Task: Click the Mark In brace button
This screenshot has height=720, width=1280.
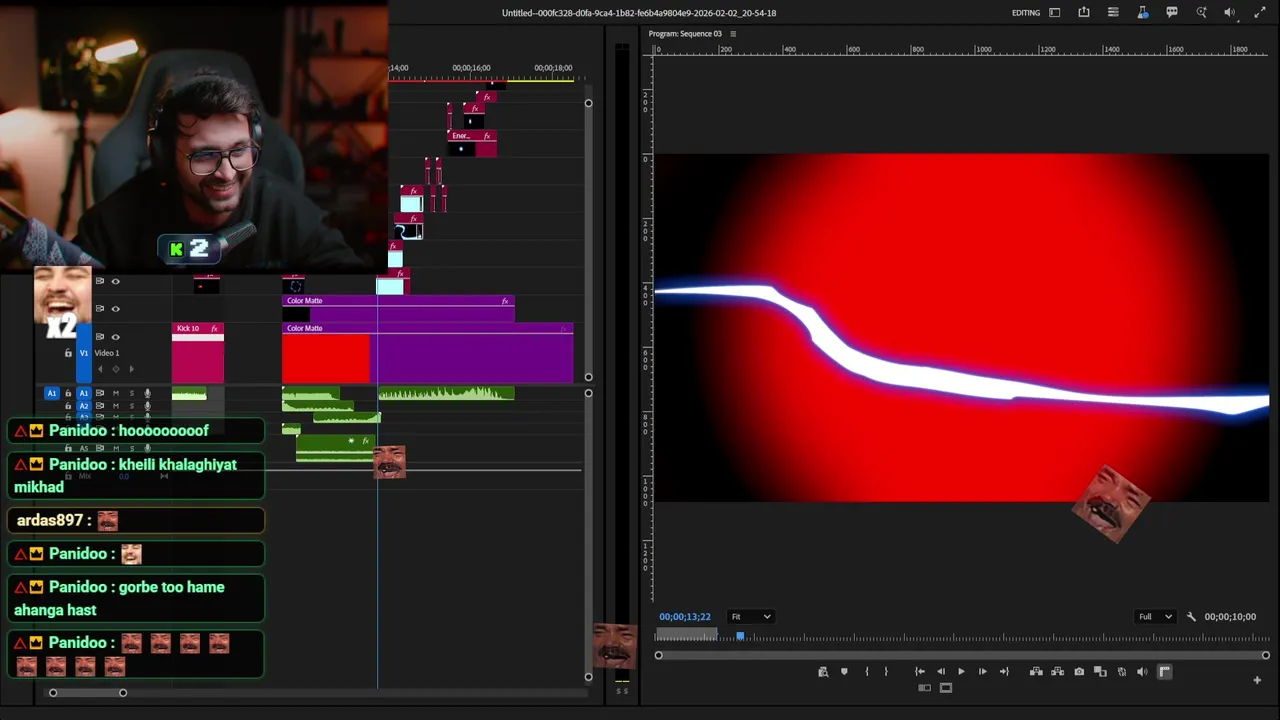Action: [866, 672]
